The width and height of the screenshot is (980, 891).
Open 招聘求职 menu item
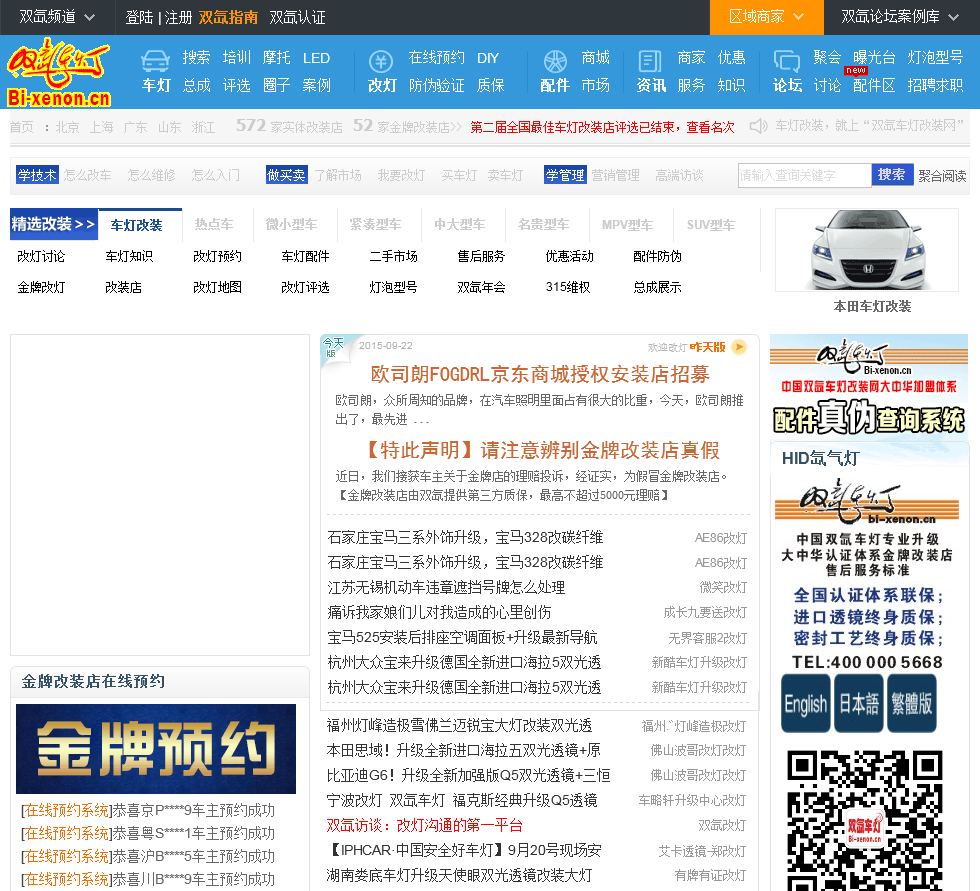[935, 85]
